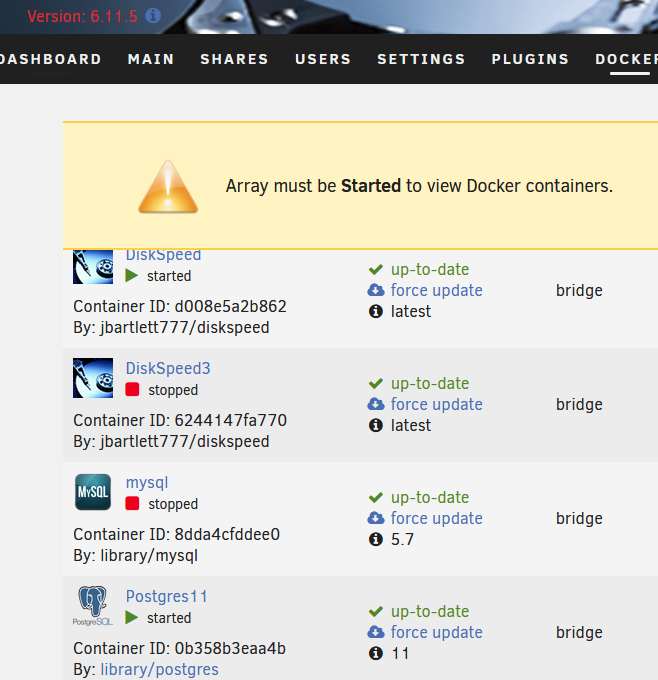Click Container ID: 6244147fa770 text

tap(180, 420)
